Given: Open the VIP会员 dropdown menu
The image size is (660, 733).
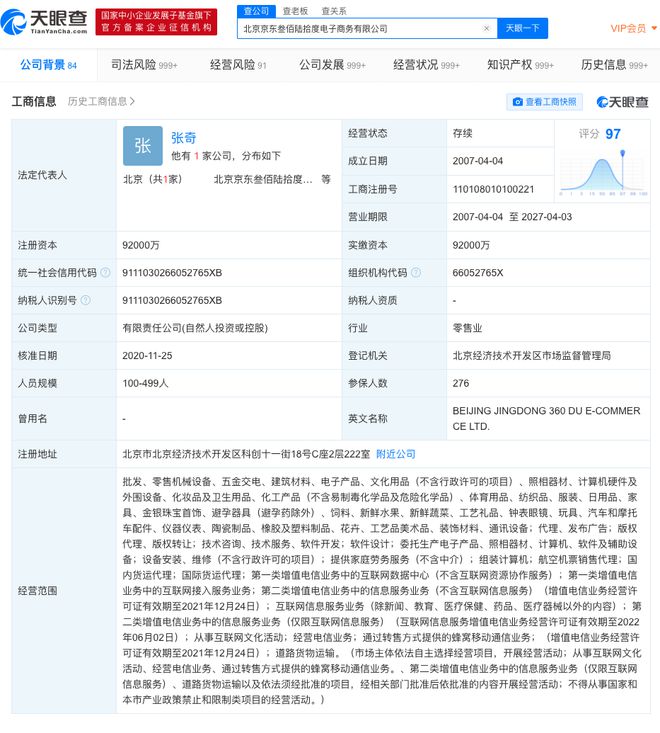Looking at the screenshot, I should (628, 28).
